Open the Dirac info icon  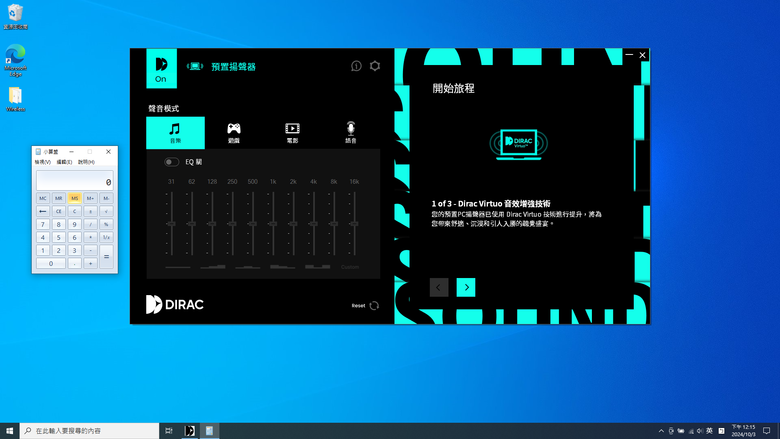[x=356, y=66]
